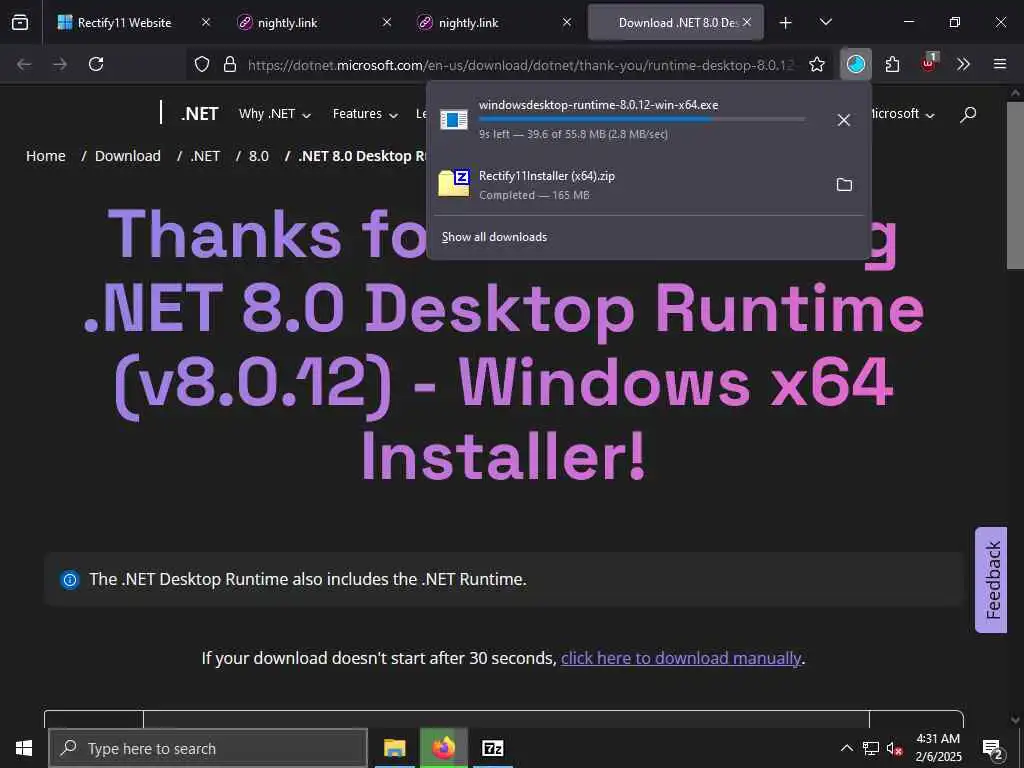Open 7-Zip from the taskbar
Viewport: 1024px width, 768px height.
coord(492,748)
